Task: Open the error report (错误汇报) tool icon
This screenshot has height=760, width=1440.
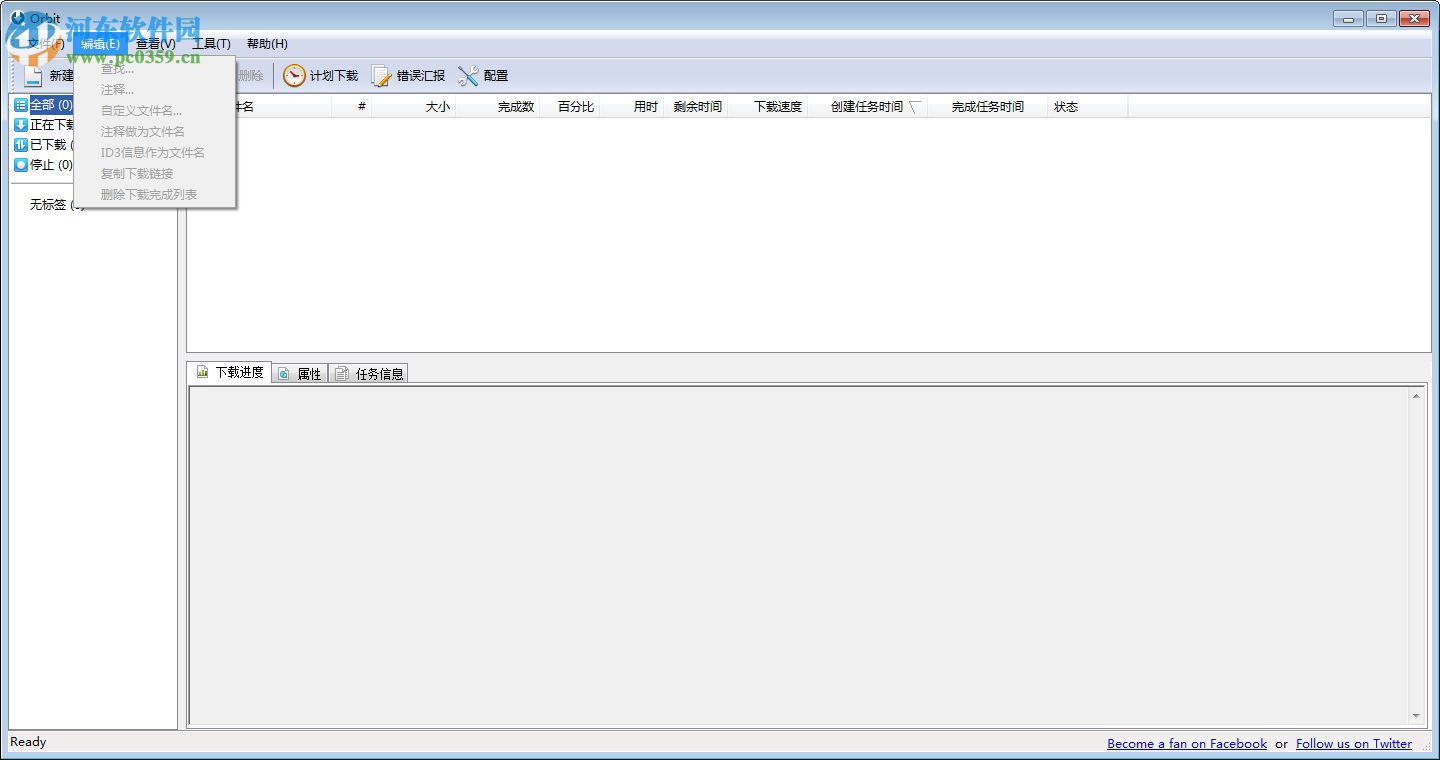Action: click(x=381, y=75)
